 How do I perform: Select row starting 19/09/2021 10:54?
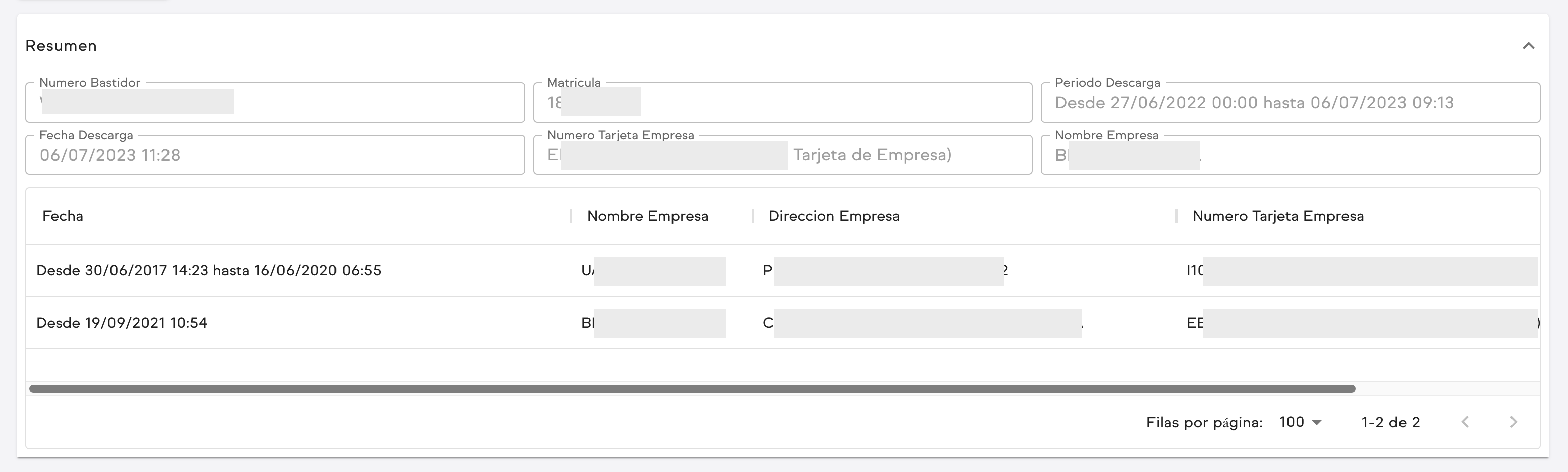coord(122,323)
